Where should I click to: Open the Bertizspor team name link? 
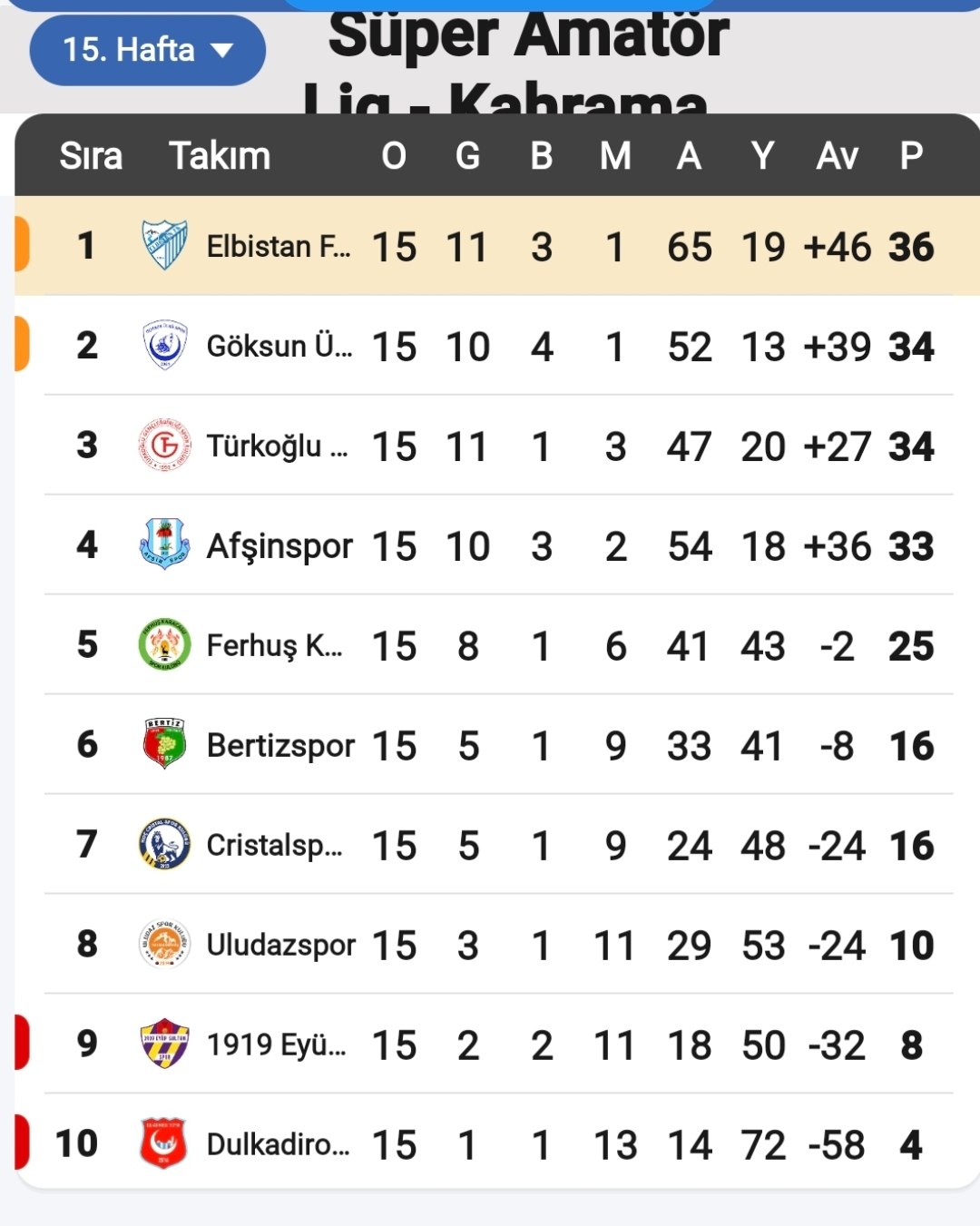(280, 746)
